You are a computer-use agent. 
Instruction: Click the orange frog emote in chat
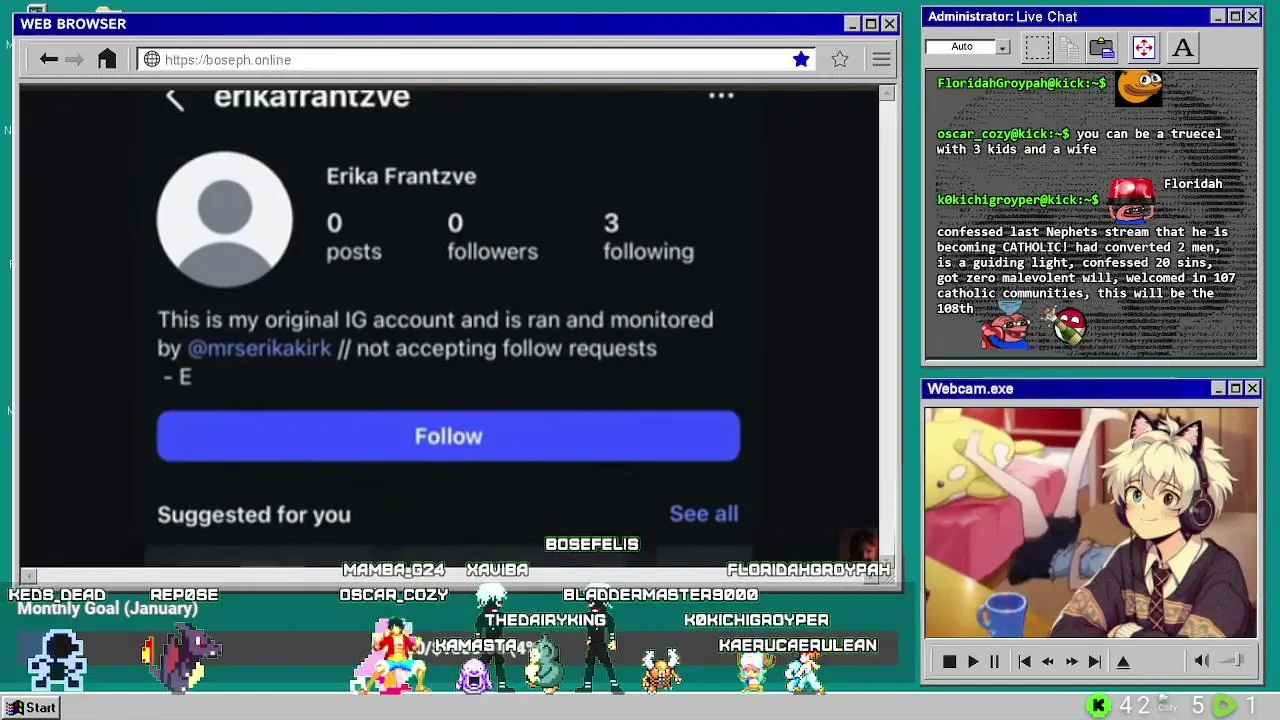[x=1139, y=88]
